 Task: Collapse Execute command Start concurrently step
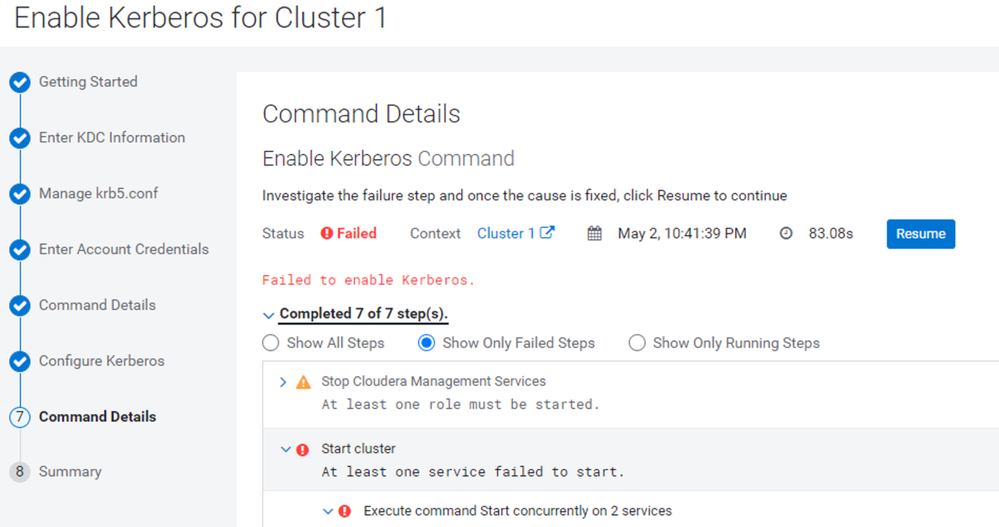point(327,511)
